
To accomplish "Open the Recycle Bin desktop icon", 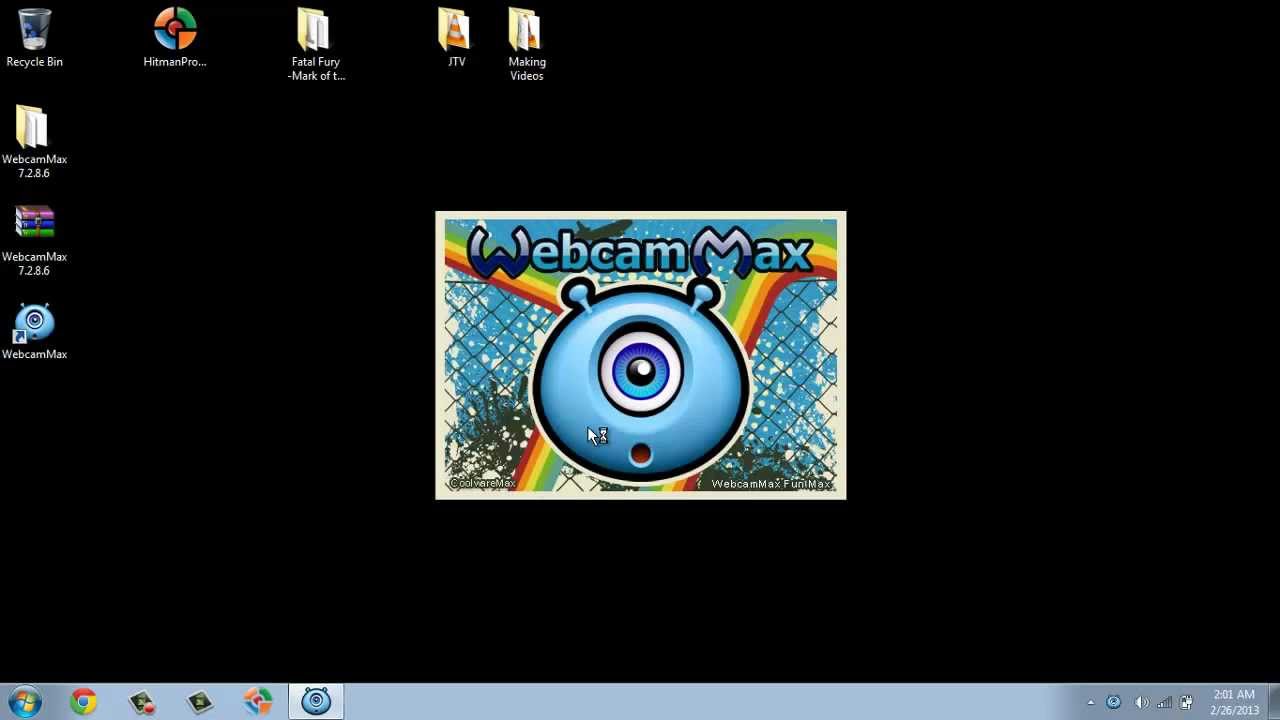I will point(34,38).
